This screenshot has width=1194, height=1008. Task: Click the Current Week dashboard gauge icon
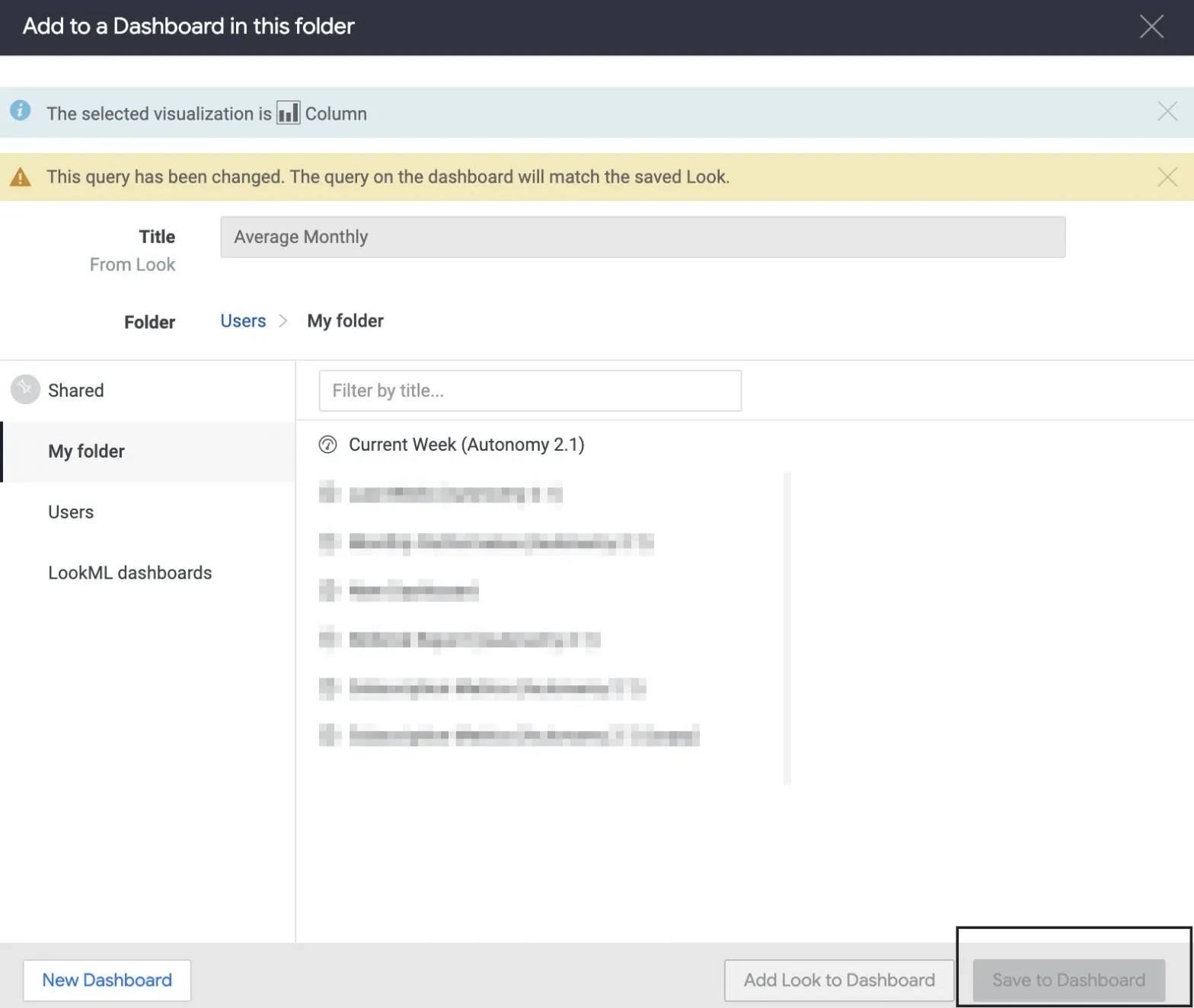click(x=327, y=445)
